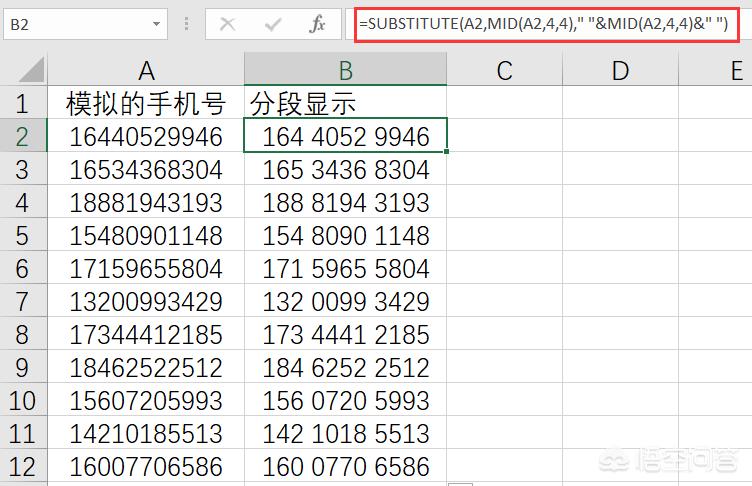Select column E header

(716, 70)
